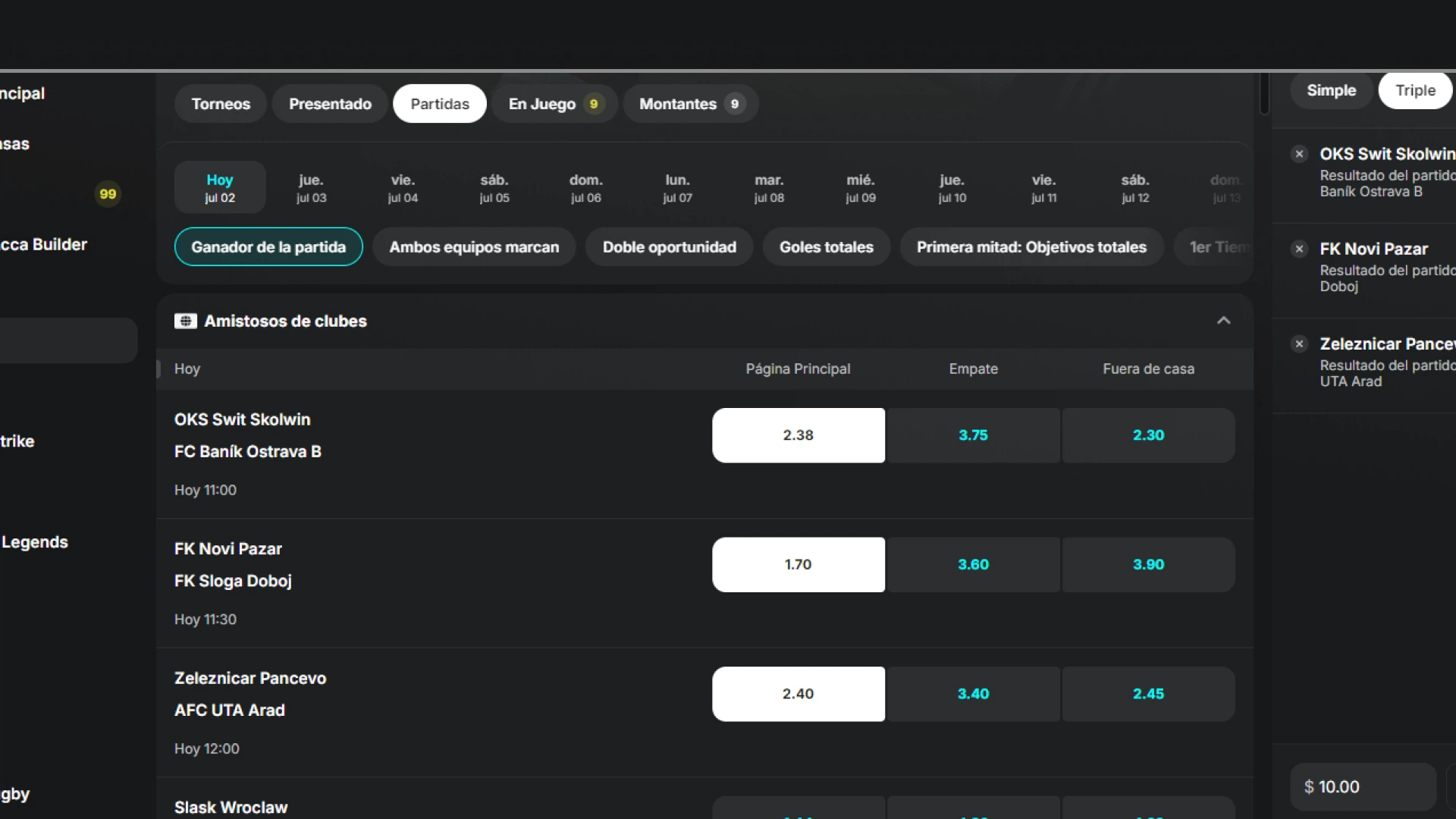Select jue. jul 10 date

(x=952, y=187)
